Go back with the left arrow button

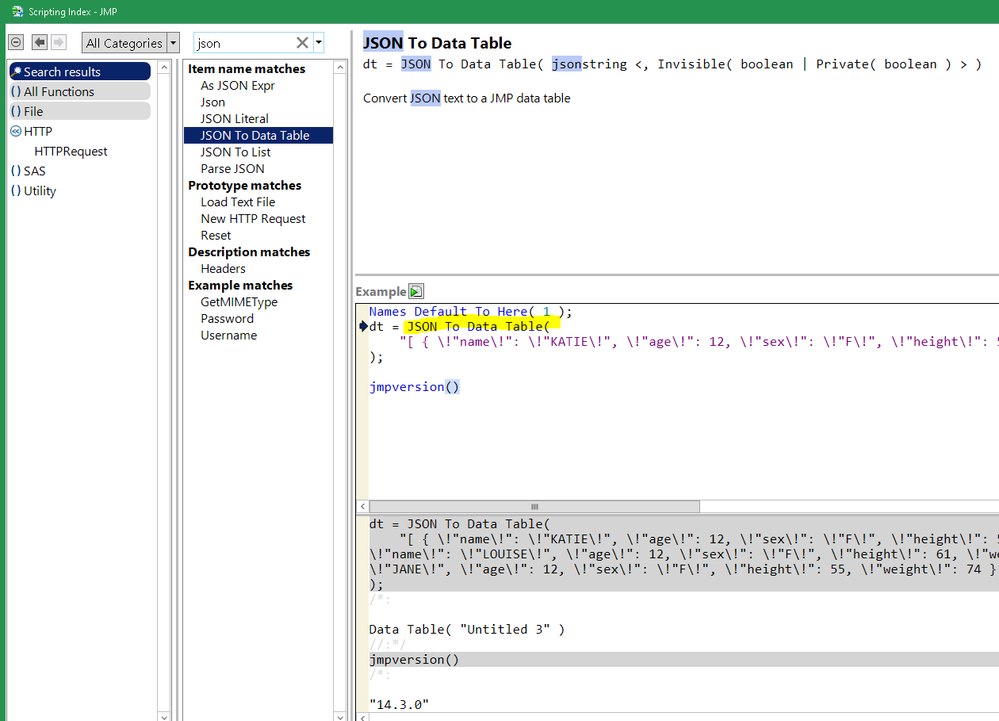[40, 42]
